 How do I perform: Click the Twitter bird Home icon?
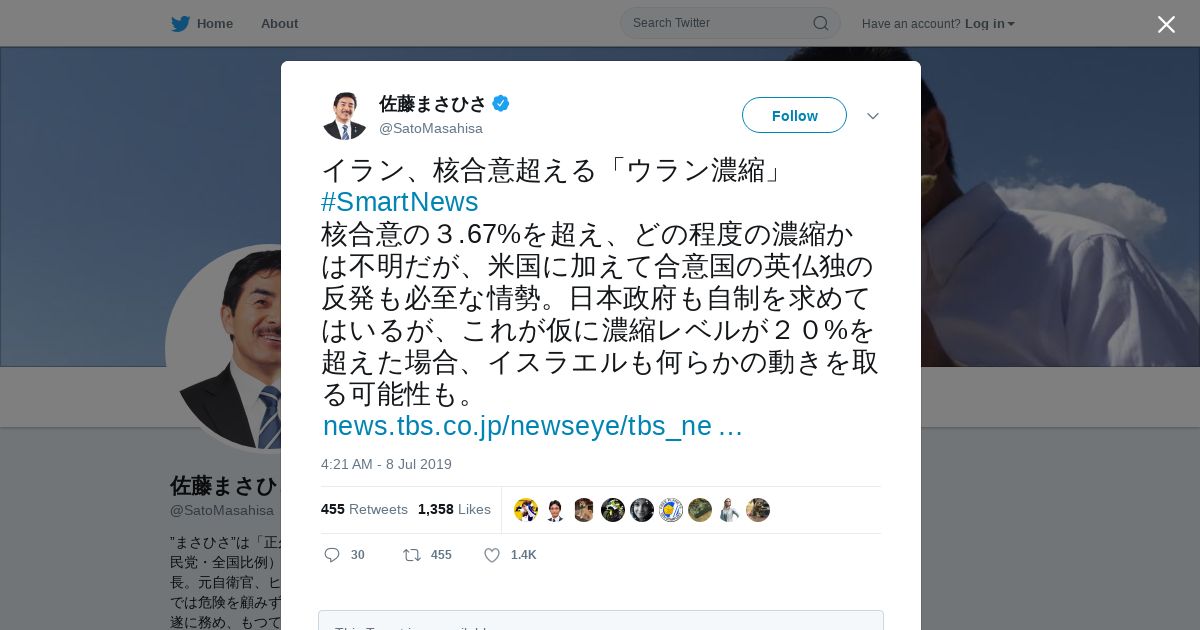(x=180, y=24)
